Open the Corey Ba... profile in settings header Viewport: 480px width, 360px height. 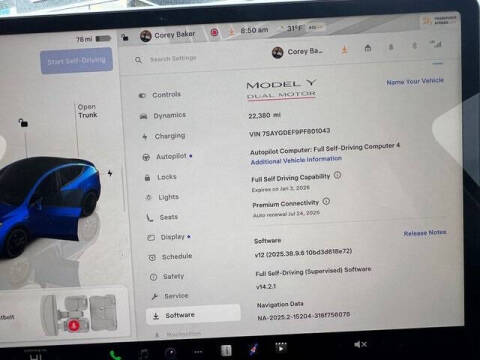298,52
